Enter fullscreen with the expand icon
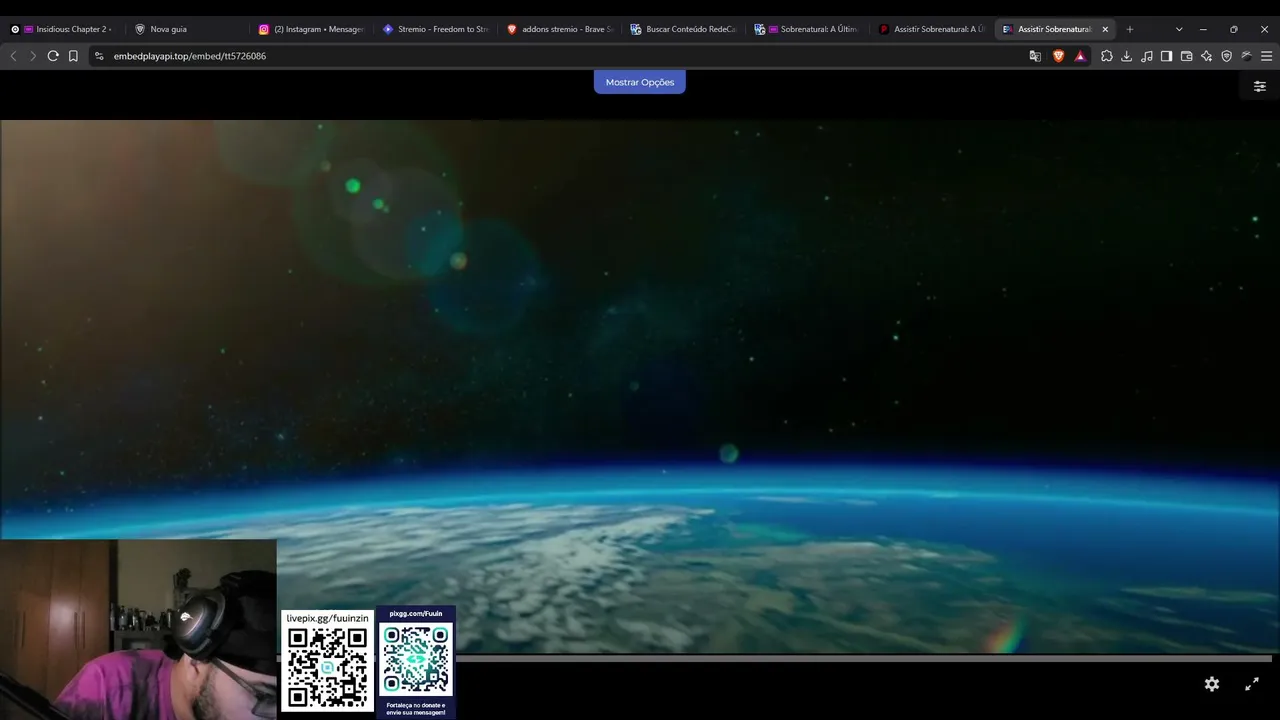The width and height of the screenshot is (1280, 720). pyautogui.click(x=1252, y=684)
